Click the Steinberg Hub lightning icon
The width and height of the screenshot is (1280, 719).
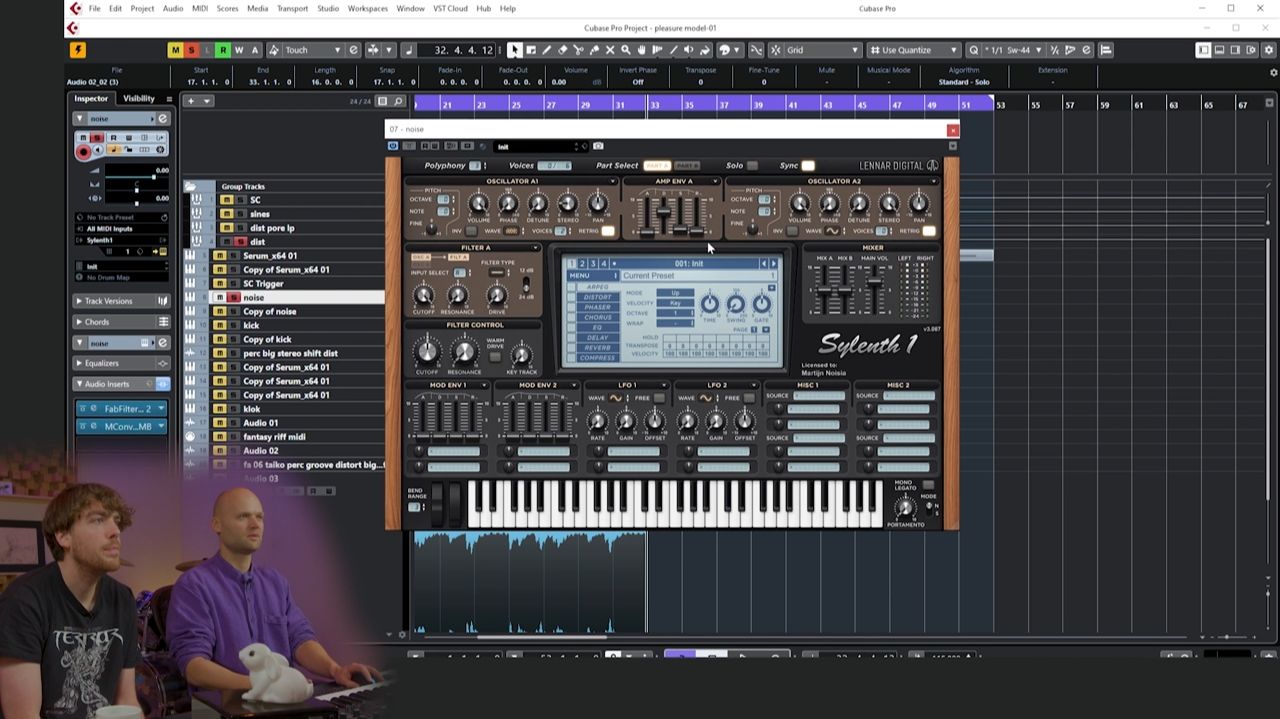[x=77, y=50]
